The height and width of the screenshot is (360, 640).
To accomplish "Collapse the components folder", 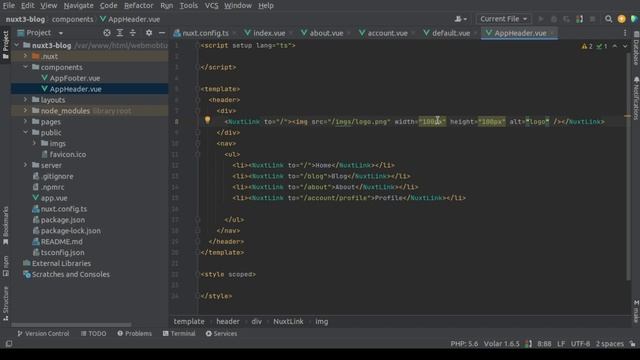I will (25, 67).
